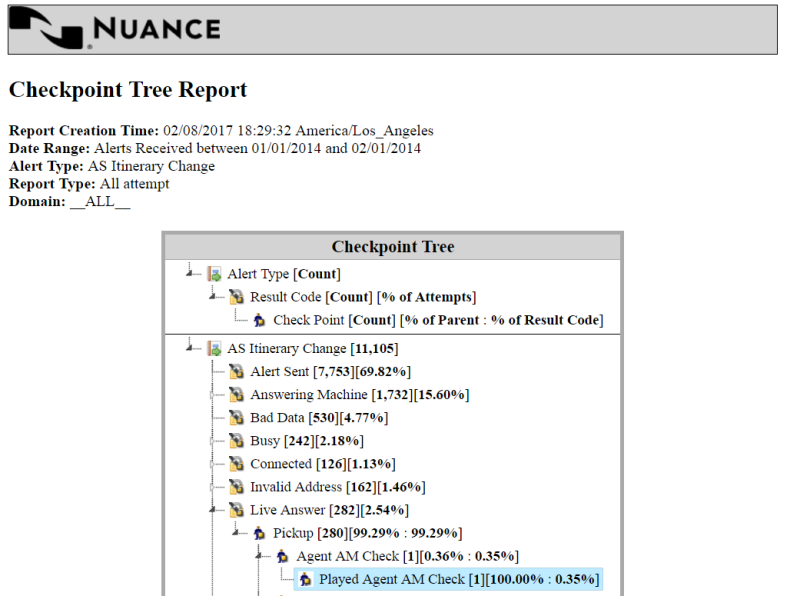Click the Result Code legend icon
The width and height of the screenshot is (800, 596).
tap(237, 297)
